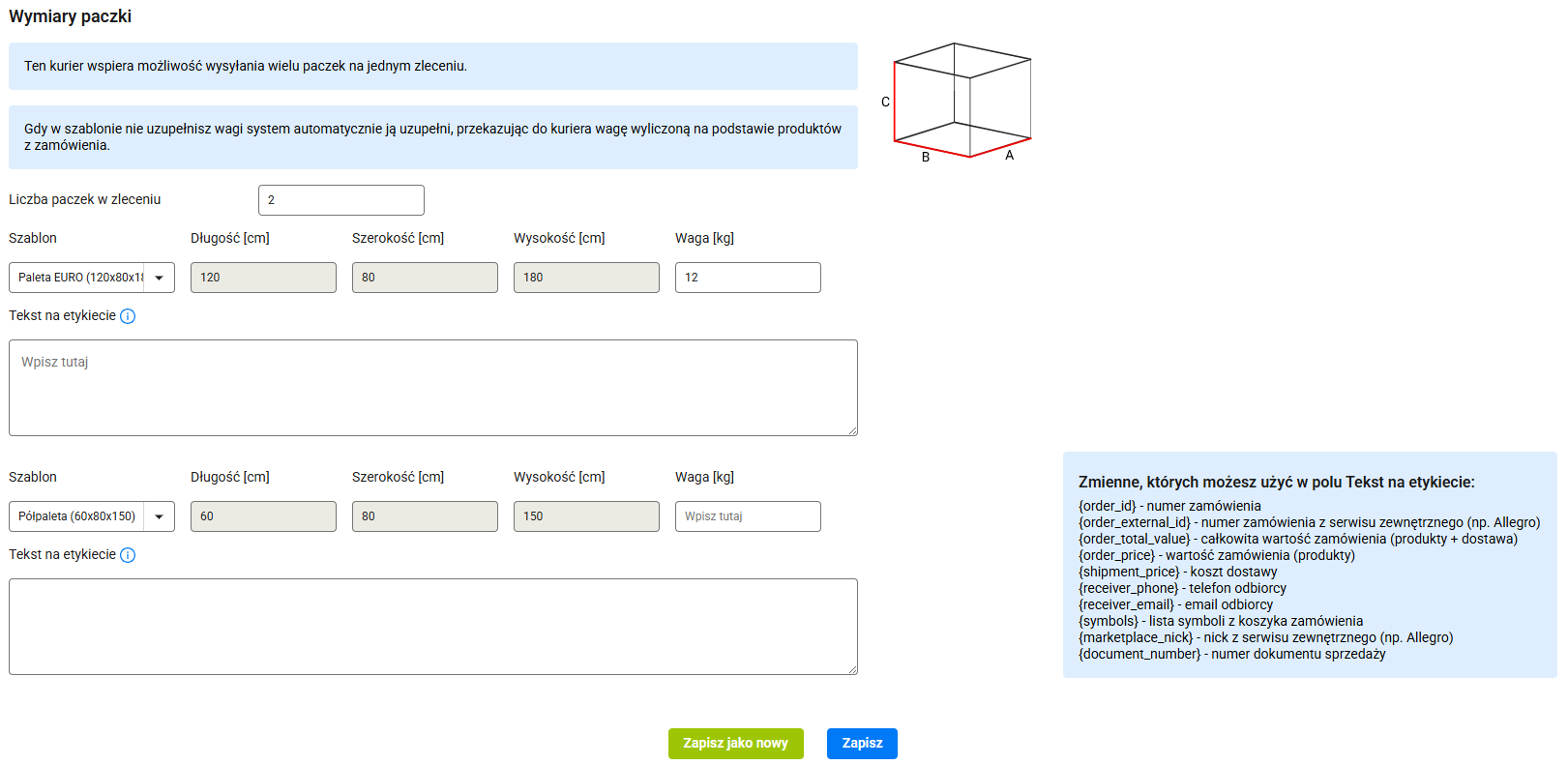The width and height of the screenshot is (1568, 765).
Task: Click the Szerokość field of Paleta EURO row
Action: click(x=425, y=278)
